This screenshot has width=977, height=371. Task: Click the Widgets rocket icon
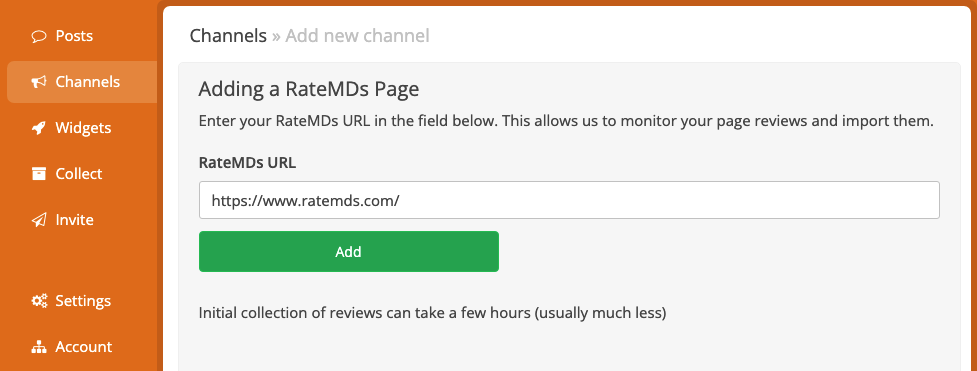tap(39, 128)
